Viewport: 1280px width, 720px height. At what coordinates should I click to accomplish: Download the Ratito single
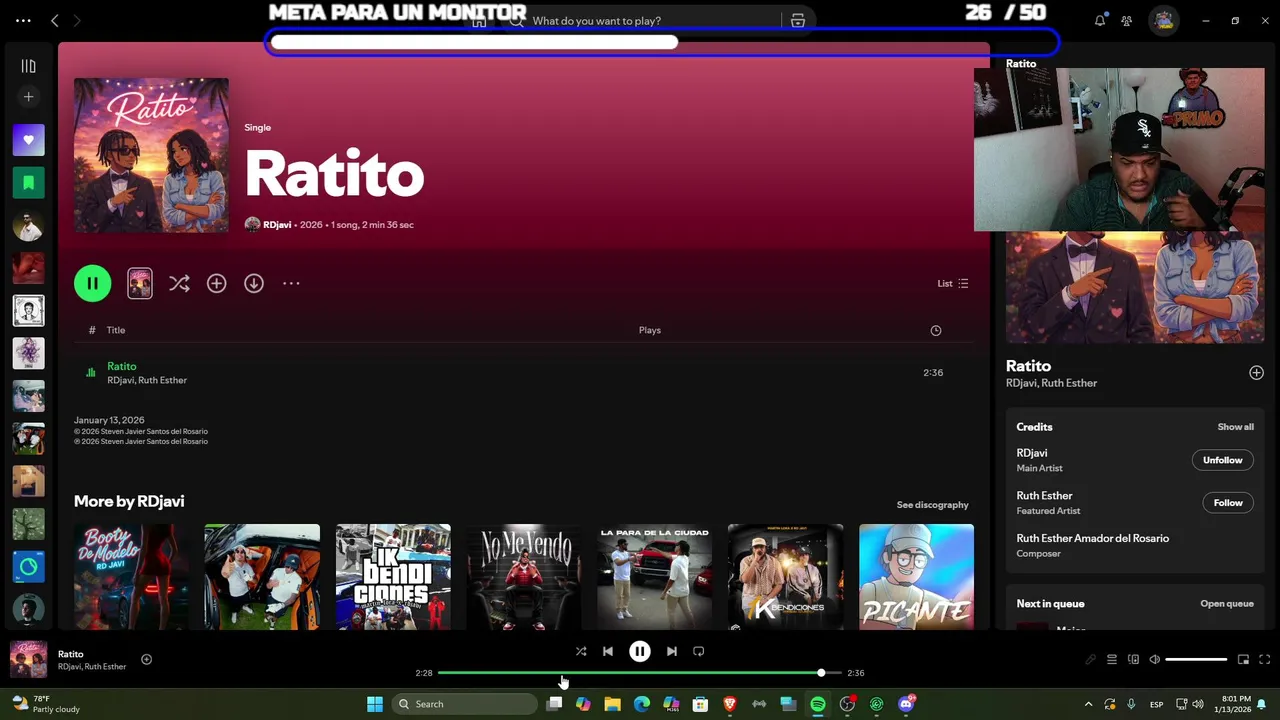(254, 284)
